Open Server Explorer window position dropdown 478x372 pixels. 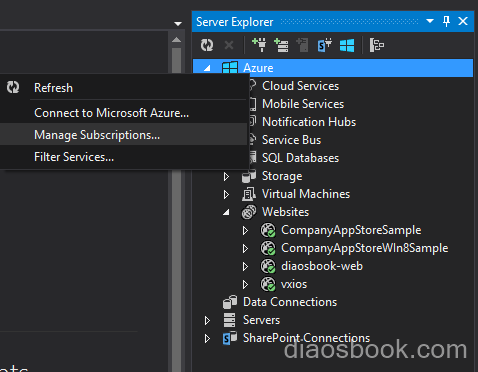point(430,21)
